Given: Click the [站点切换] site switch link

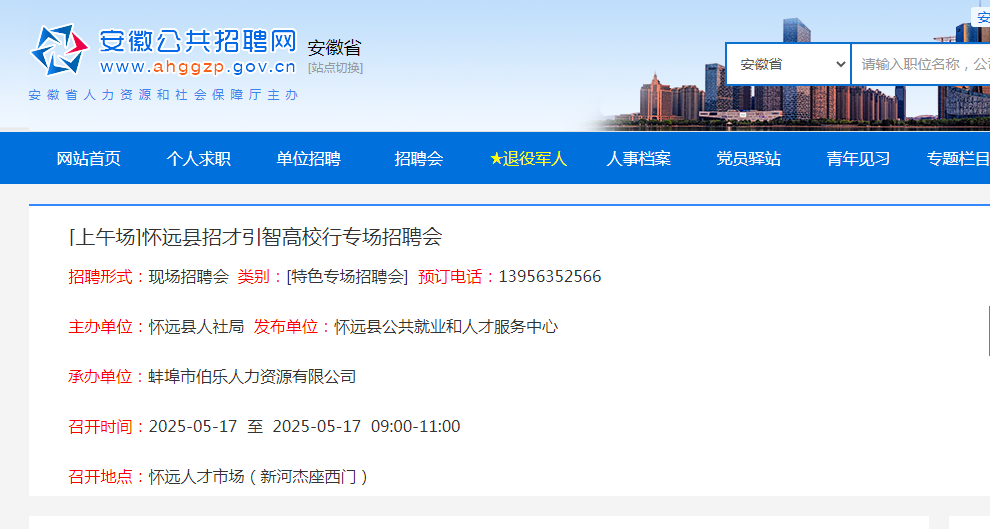Looking at the screenshot, I should click(335, 68).
